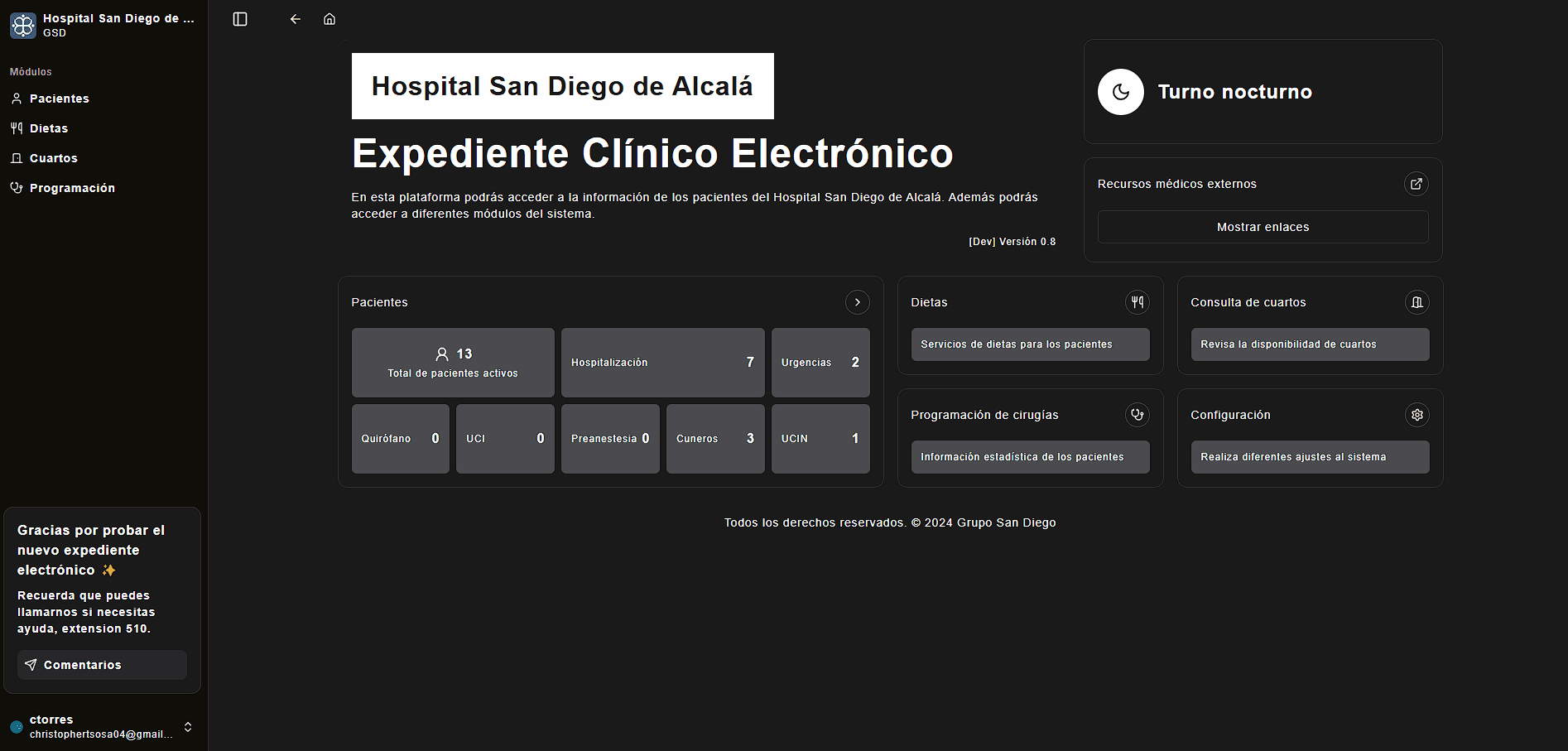The image size is (1568, 751).
Task: Open UCI patients tile
Action: tap(505, 439)
